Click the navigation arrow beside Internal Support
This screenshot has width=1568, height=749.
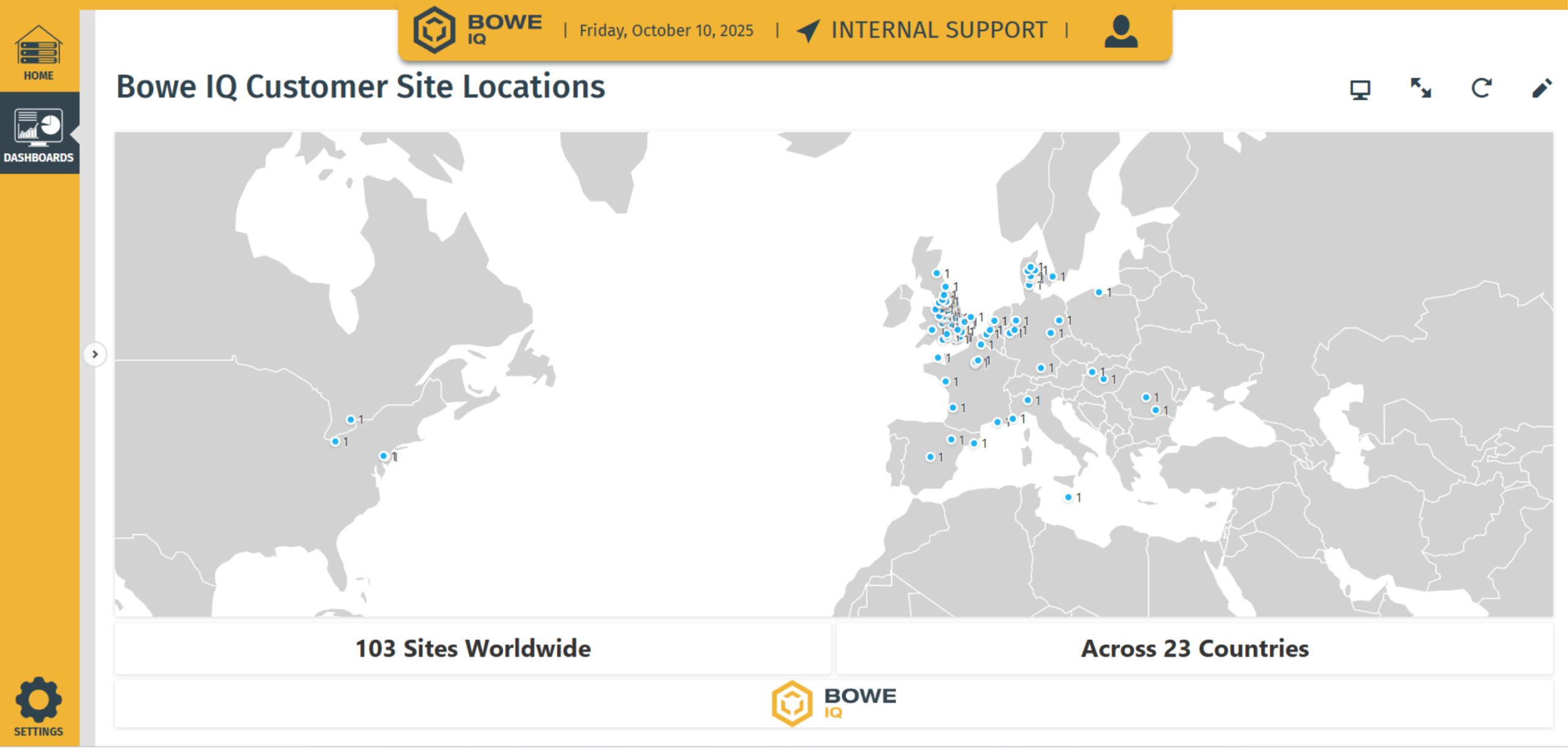click(x=809, y=30)
